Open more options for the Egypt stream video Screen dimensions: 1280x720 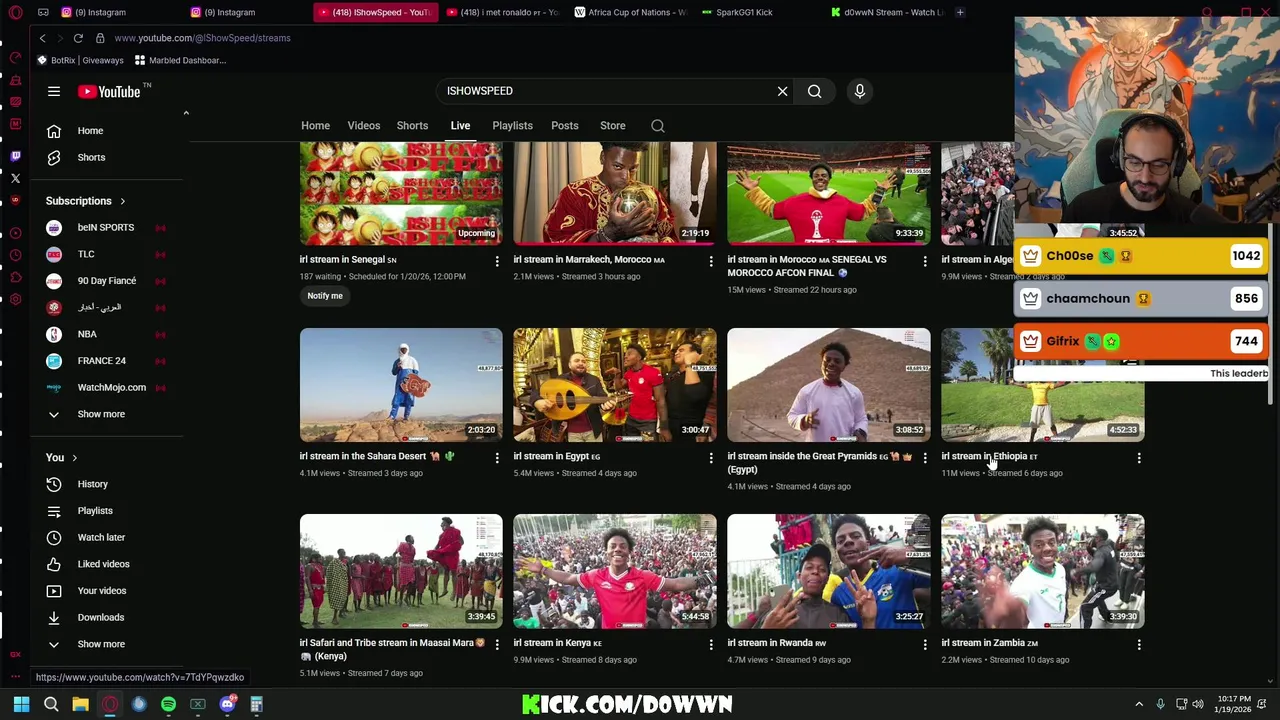[x=711, y=457]
